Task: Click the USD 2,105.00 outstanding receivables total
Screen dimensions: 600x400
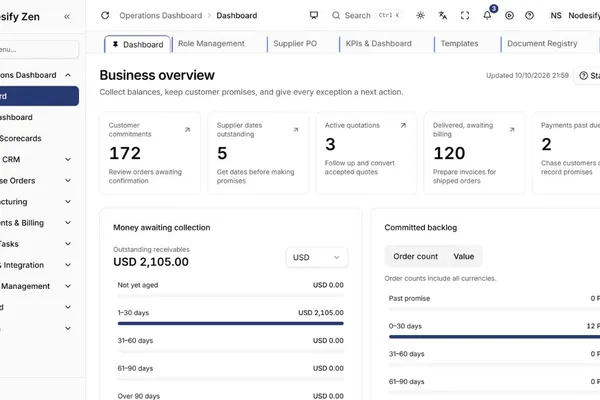Action: click(x=151, y=262)
